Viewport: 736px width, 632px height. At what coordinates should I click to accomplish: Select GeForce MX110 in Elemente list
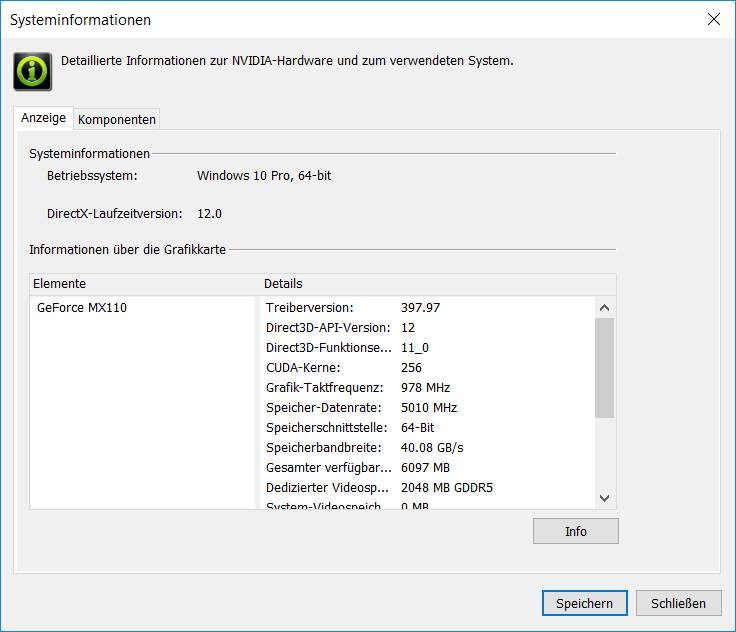[x=82, y=308]
